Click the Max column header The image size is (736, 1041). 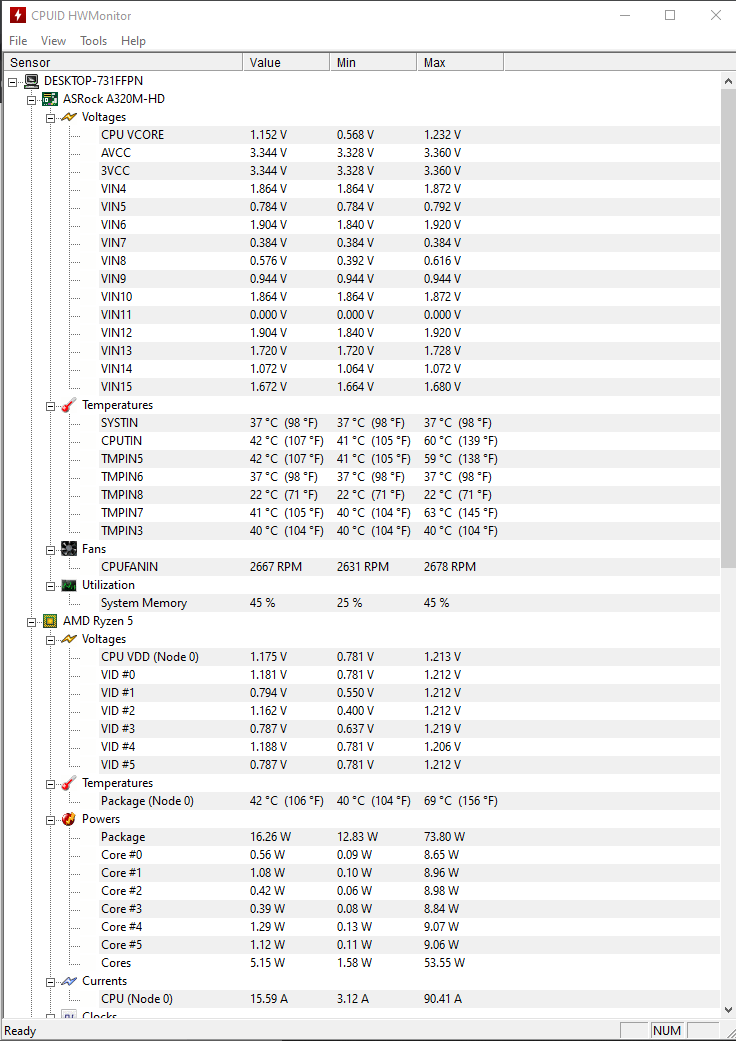tap(460, 62)
